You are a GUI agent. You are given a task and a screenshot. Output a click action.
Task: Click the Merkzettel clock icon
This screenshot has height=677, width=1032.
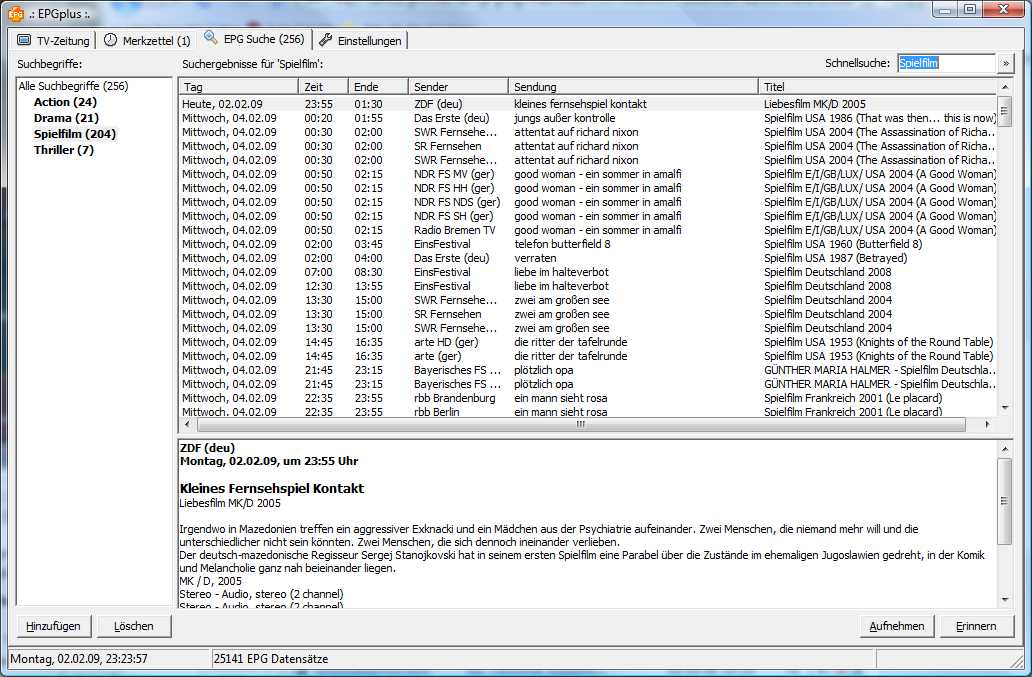tap(110, 41)
